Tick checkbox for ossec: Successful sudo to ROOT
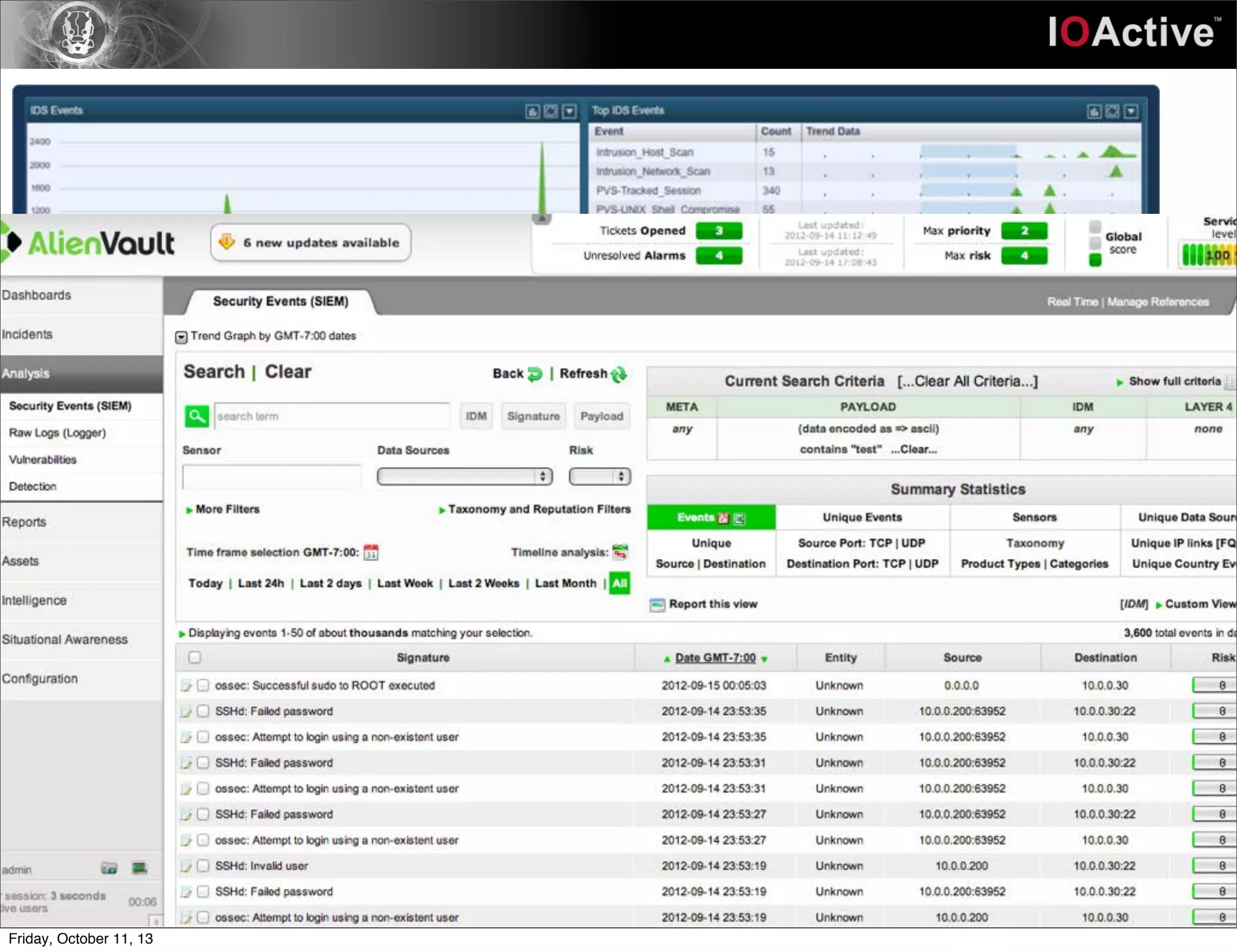 click(204, 686)
